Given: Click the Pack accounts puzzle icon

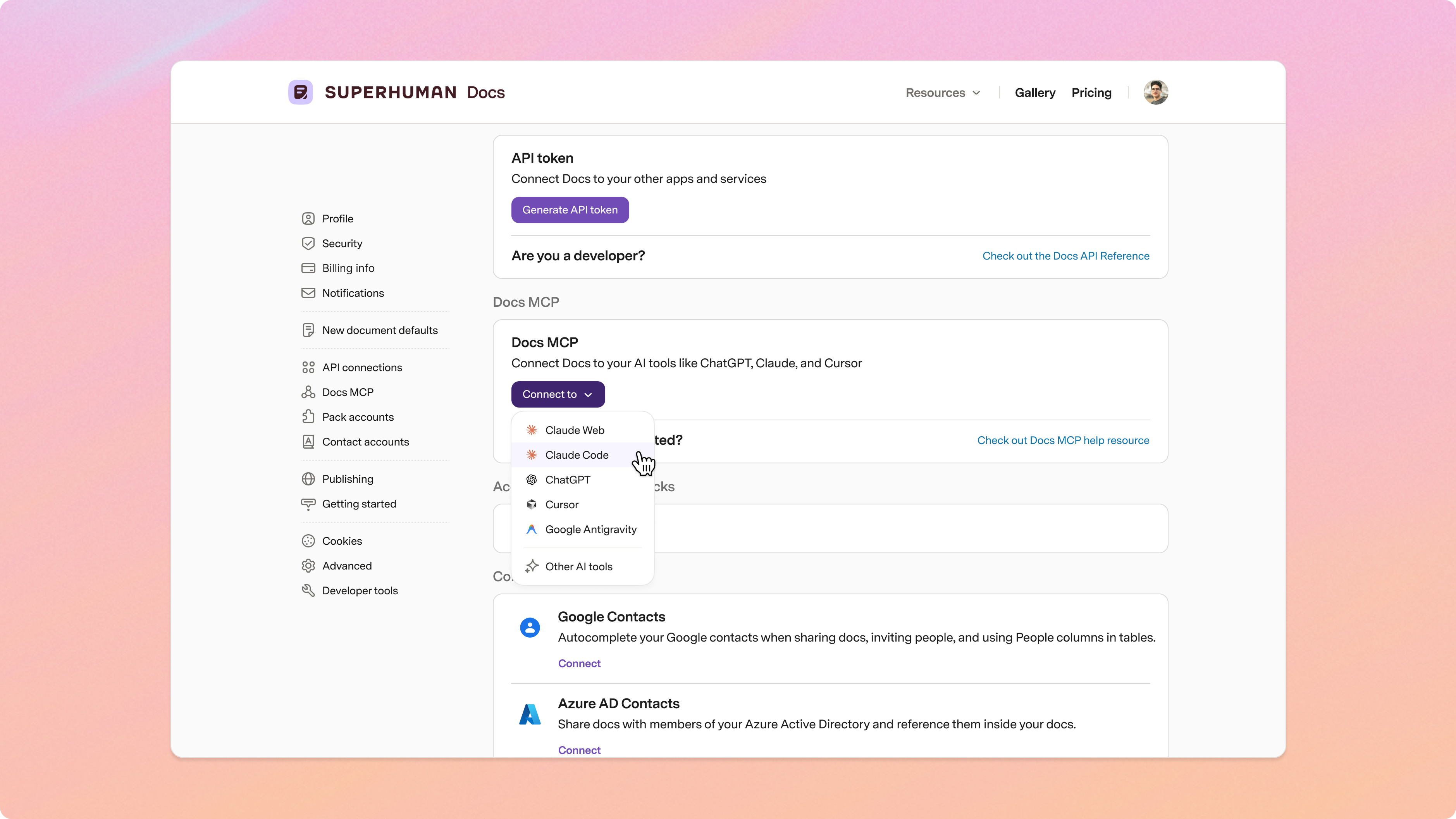Looking at the screenshot, I should click(308, 417).
